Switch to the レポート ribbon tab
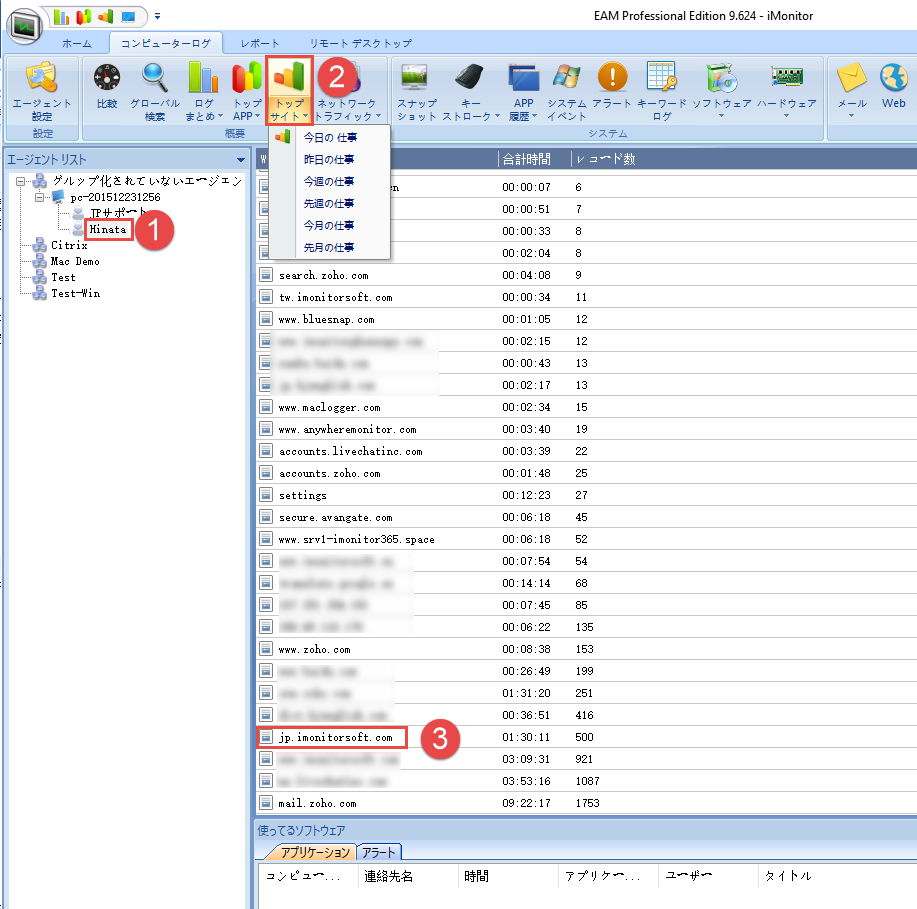 point(260,43)
